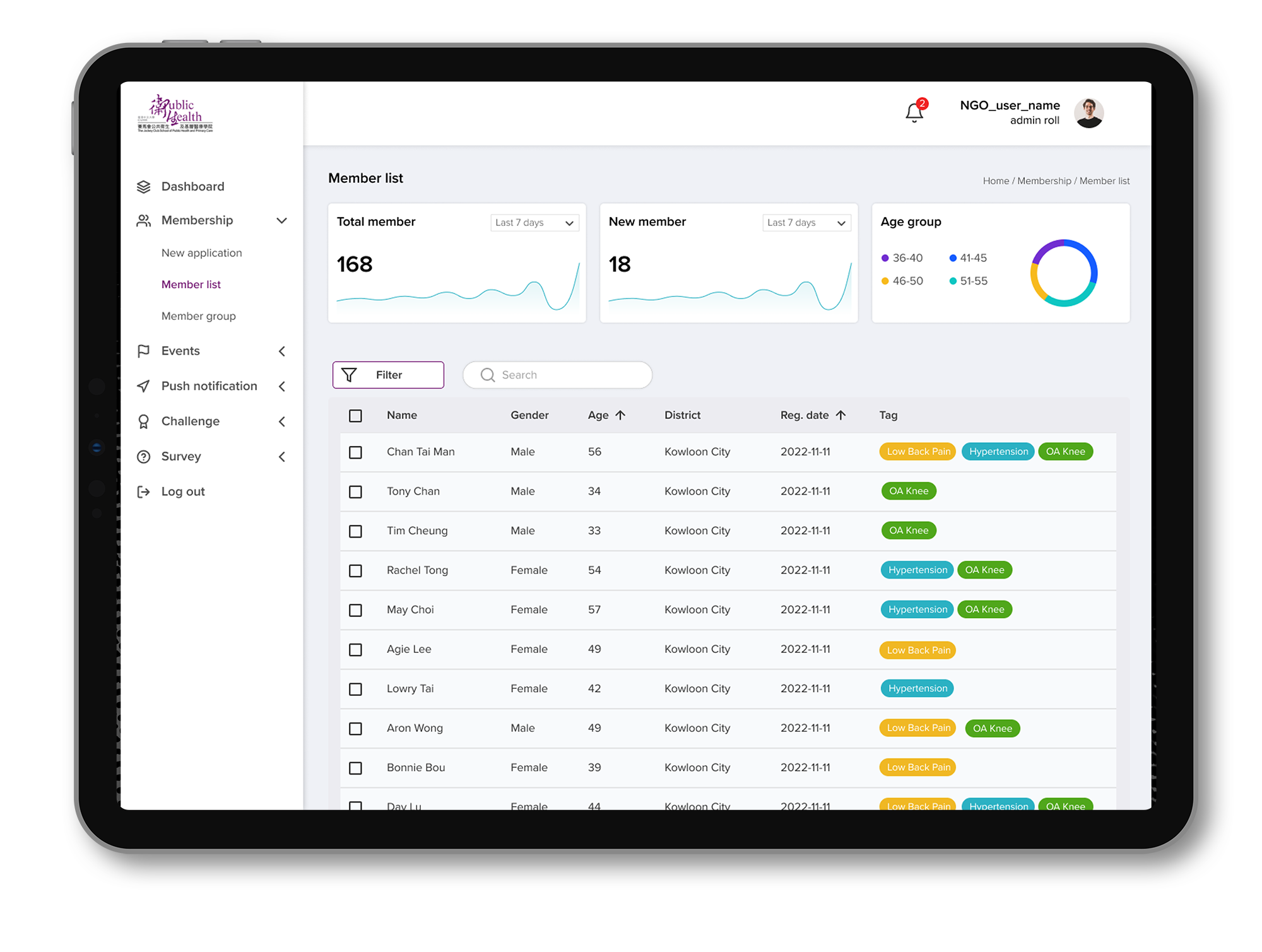Click the Push notification paper plane icon

click(x=144, y=386)
